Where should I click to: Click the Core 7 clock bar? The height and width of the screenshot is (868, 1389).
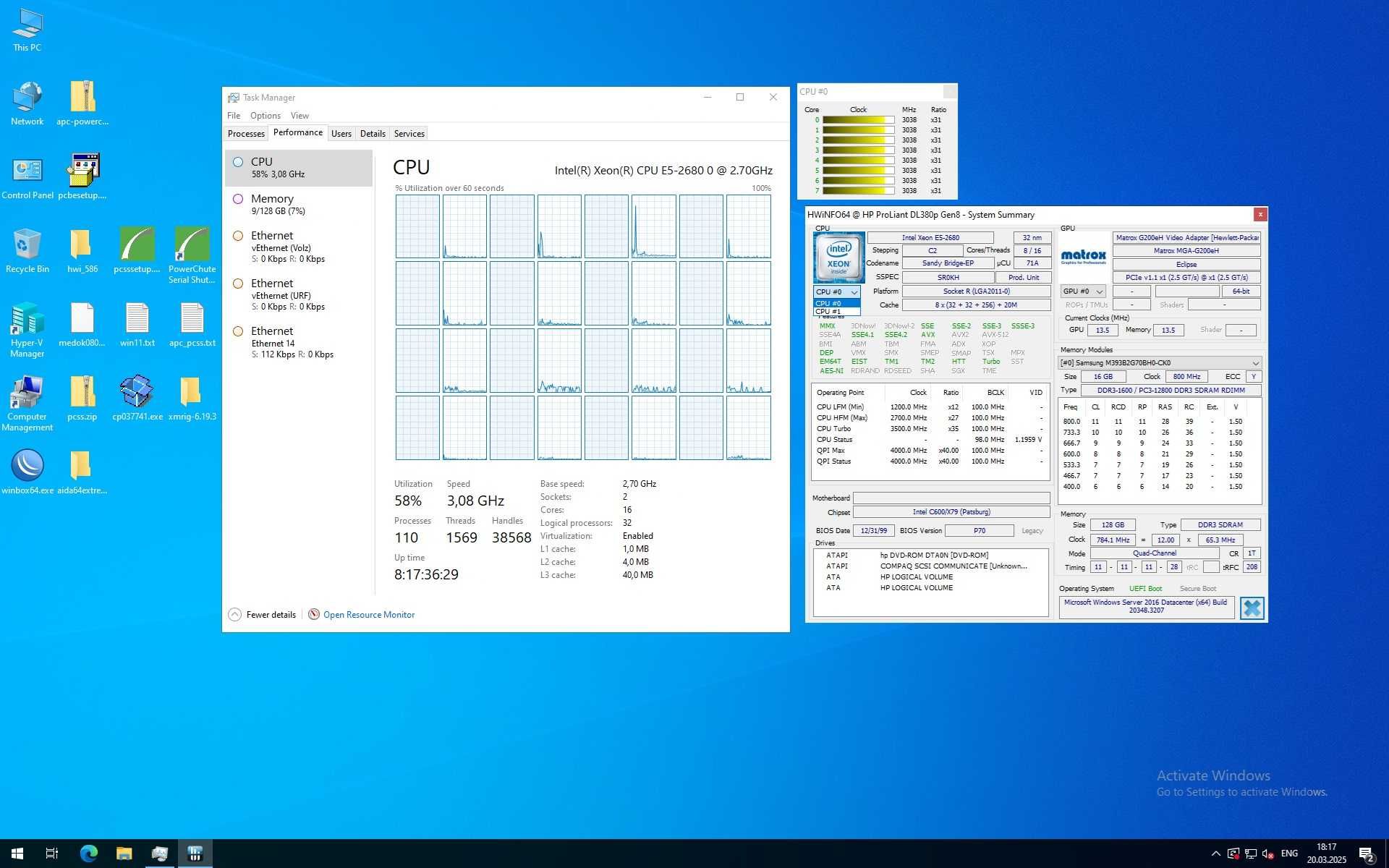[x=858, y=191]
